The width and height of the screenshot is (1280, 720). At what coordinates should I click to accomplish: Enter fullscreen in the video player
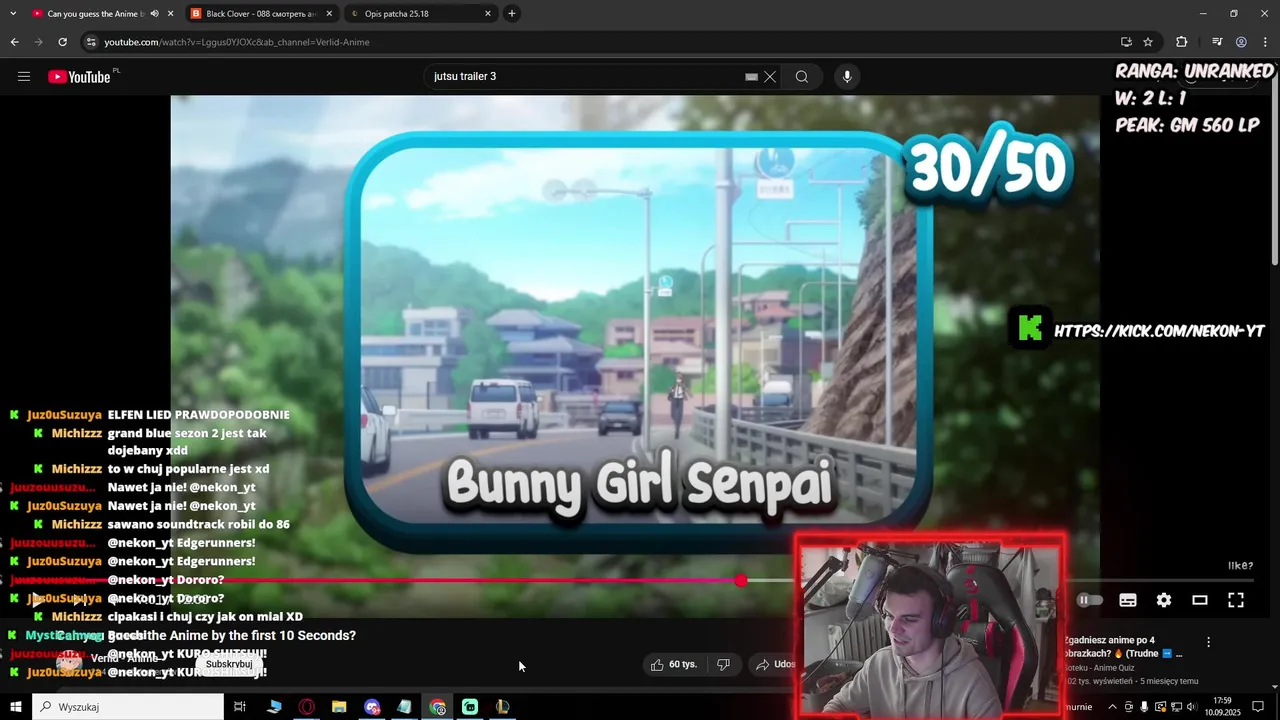[1236, 600]
